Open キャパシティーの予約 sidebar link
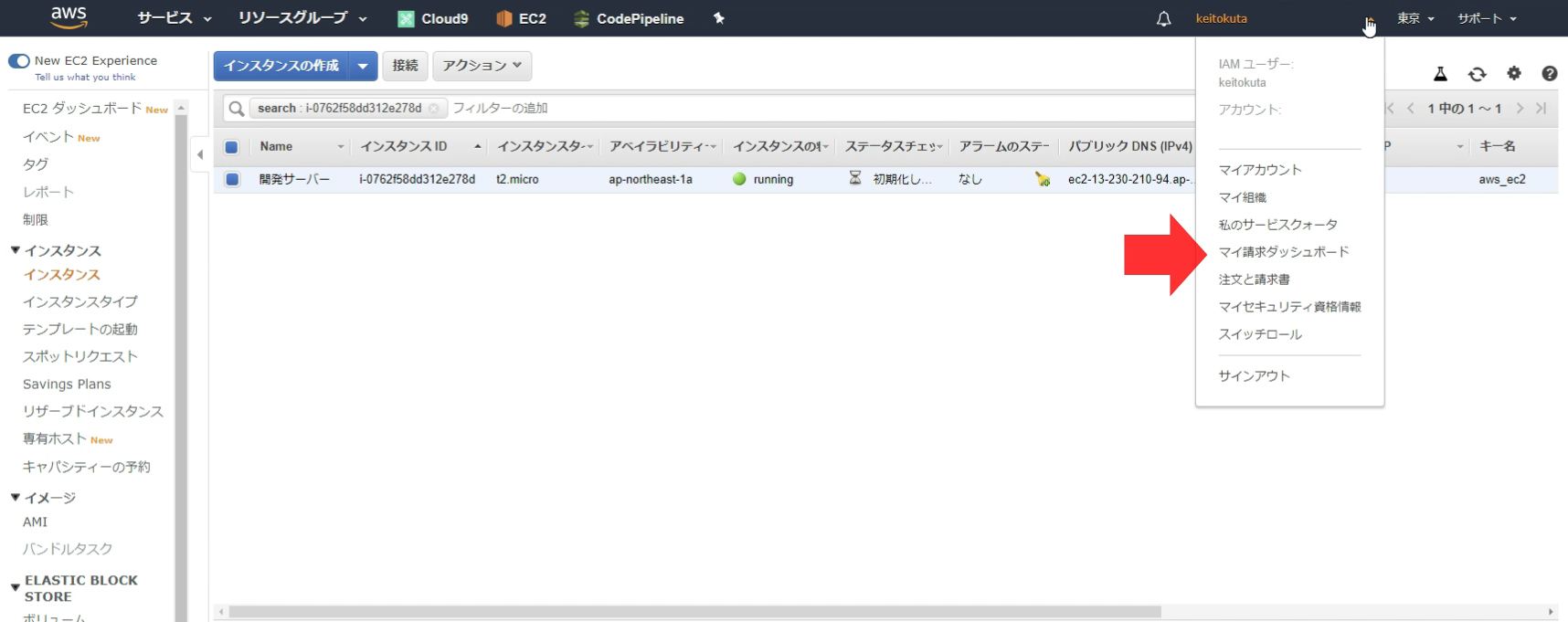 coord(87,467)
